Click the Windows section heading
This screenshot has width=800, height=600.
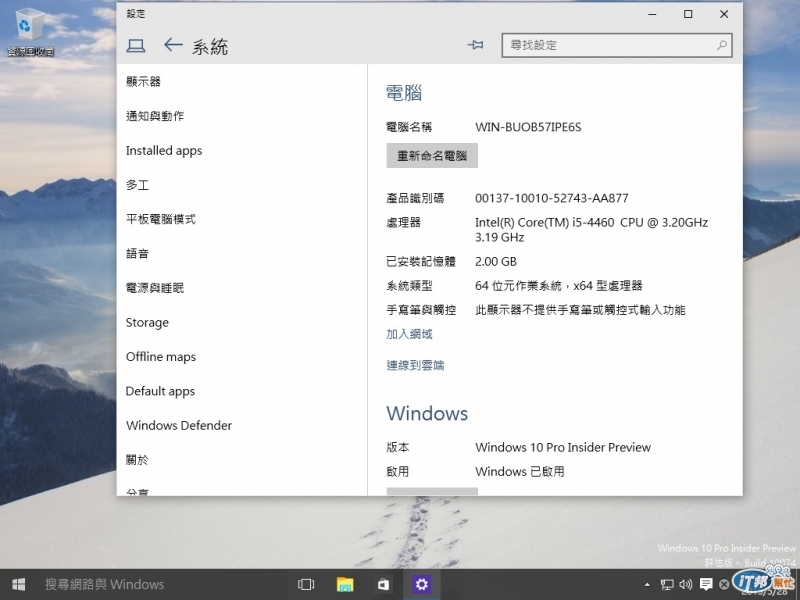pos(427,413)
